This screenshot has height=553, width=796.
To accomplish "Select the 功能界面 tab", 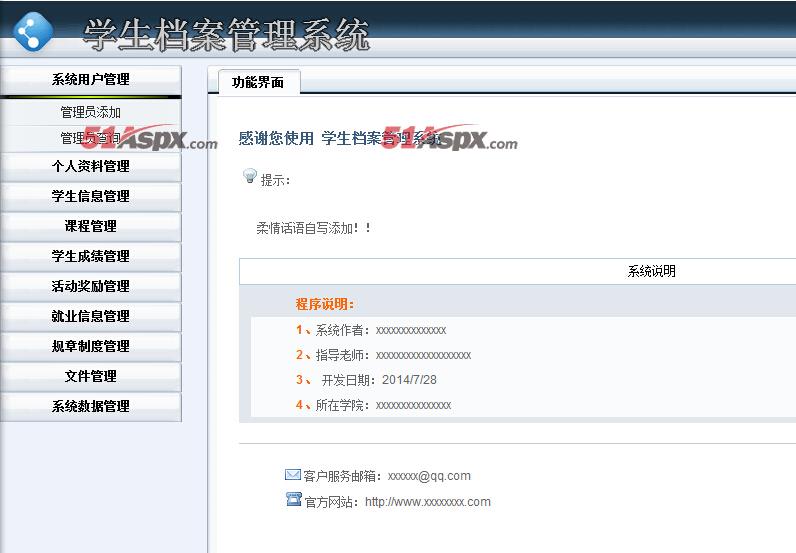I will [x=258, y=82].
